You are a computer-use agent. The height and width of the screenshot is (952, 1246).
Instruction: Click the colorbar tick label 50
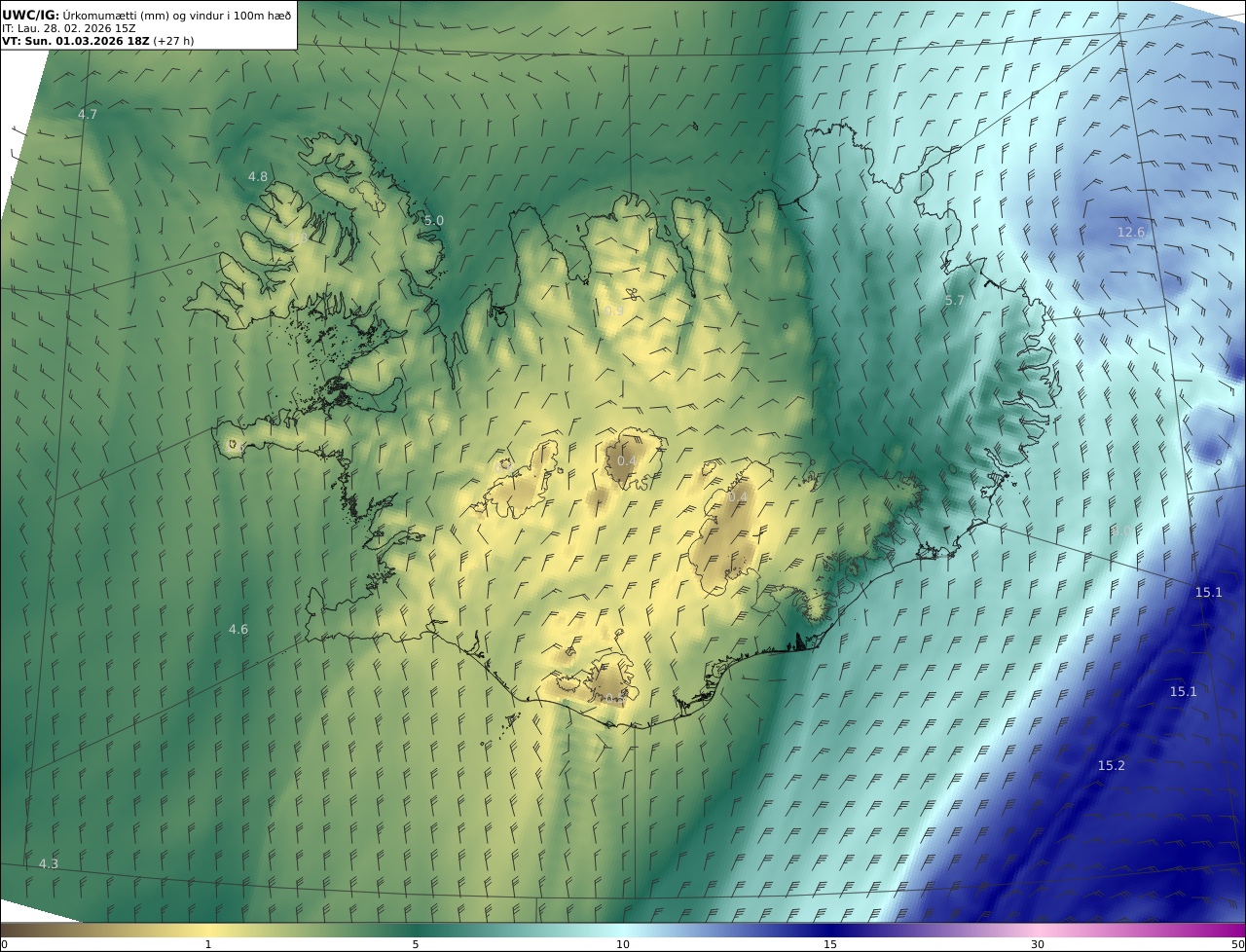1237,944
